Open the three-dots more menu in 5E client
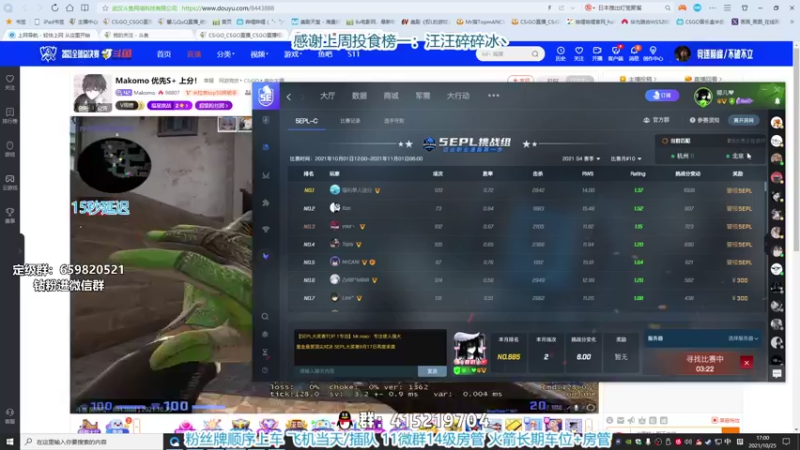Image resolution: width=800 pixels, height=450 pixels. pos(493,95)
